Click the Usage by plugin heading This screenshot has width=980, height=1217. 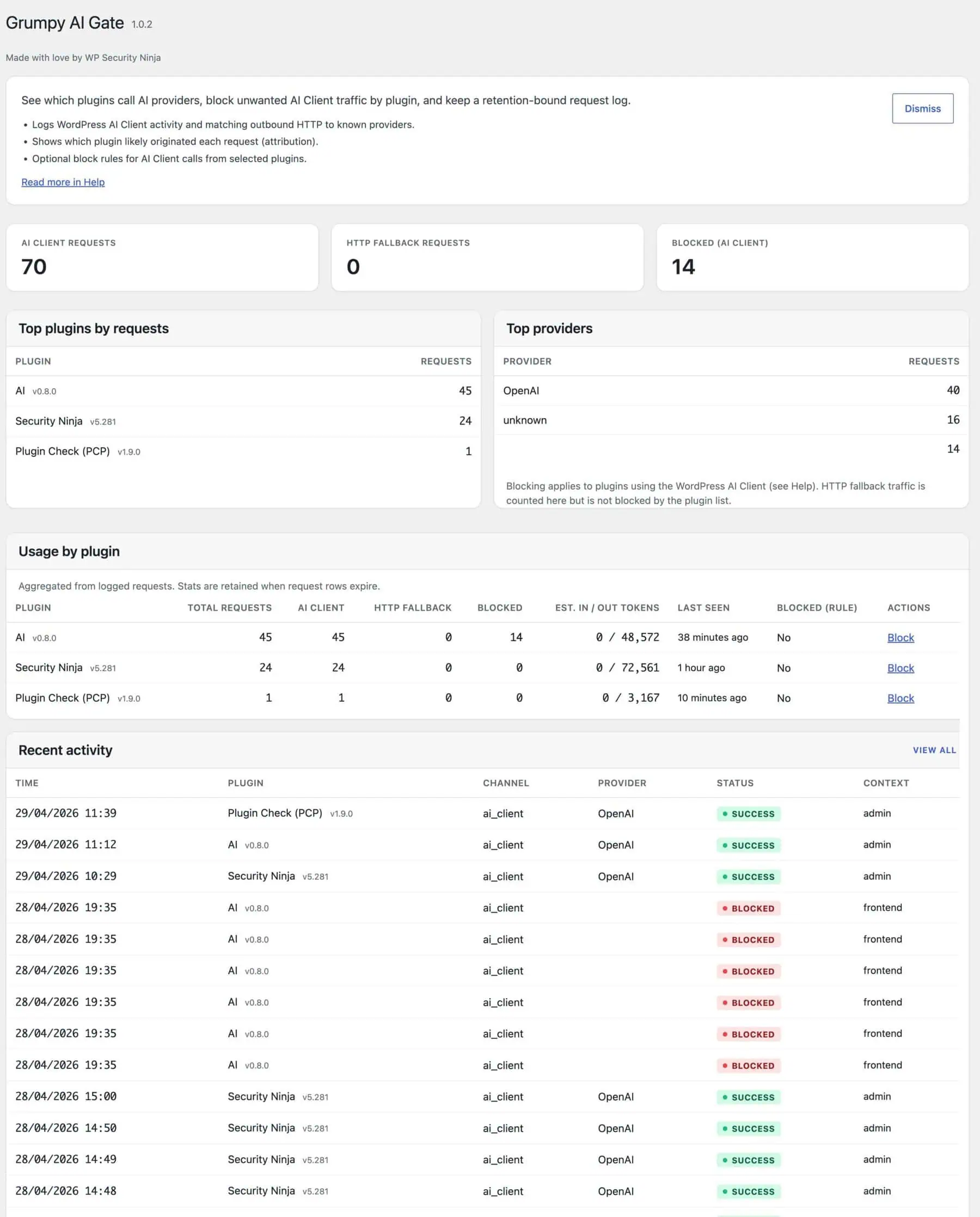pyautogui.click(x=69, y=552)
